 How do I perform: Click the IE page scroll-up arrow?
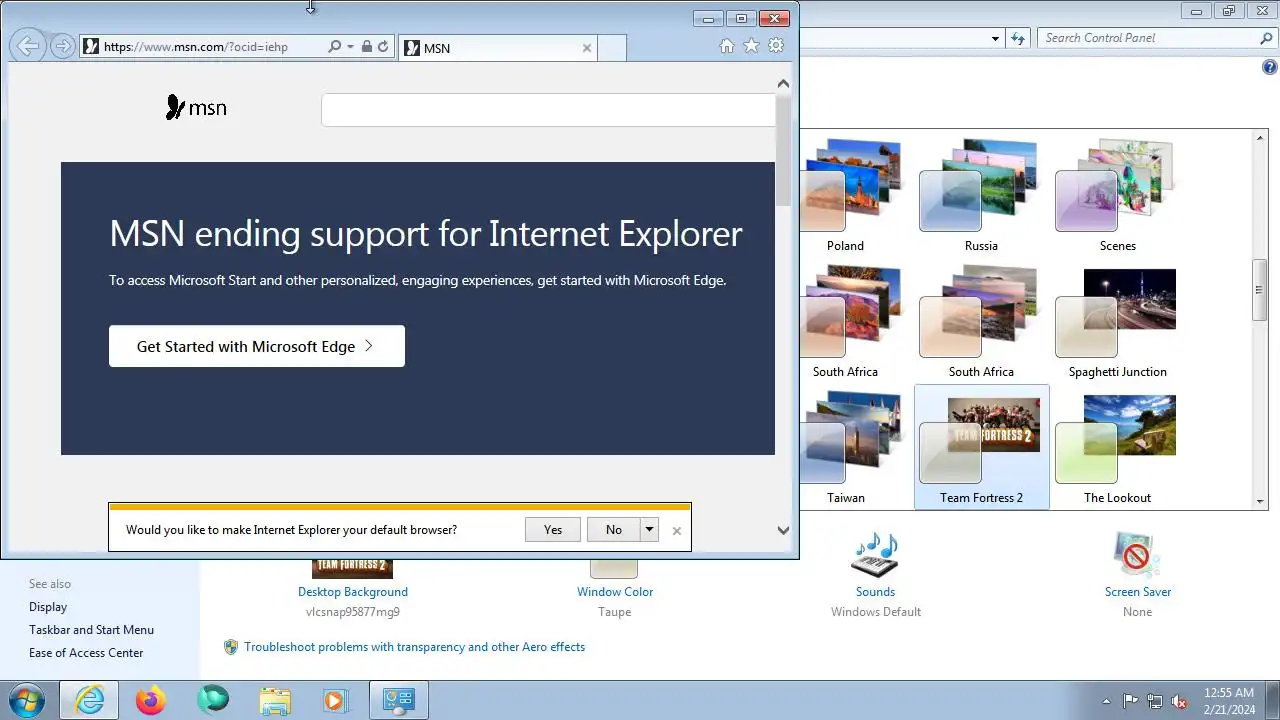point(784,84)
